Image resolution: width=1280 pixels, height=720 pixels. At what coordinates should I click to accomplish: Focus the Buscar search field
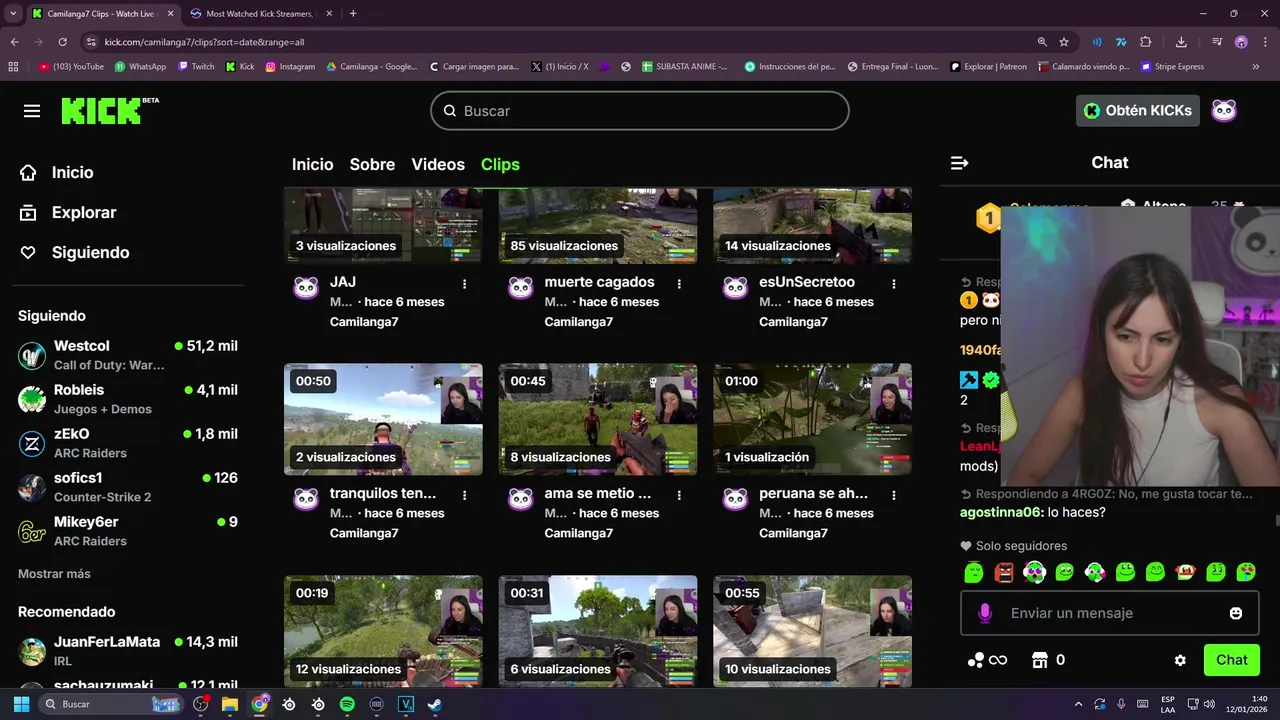tap(640, 111)
